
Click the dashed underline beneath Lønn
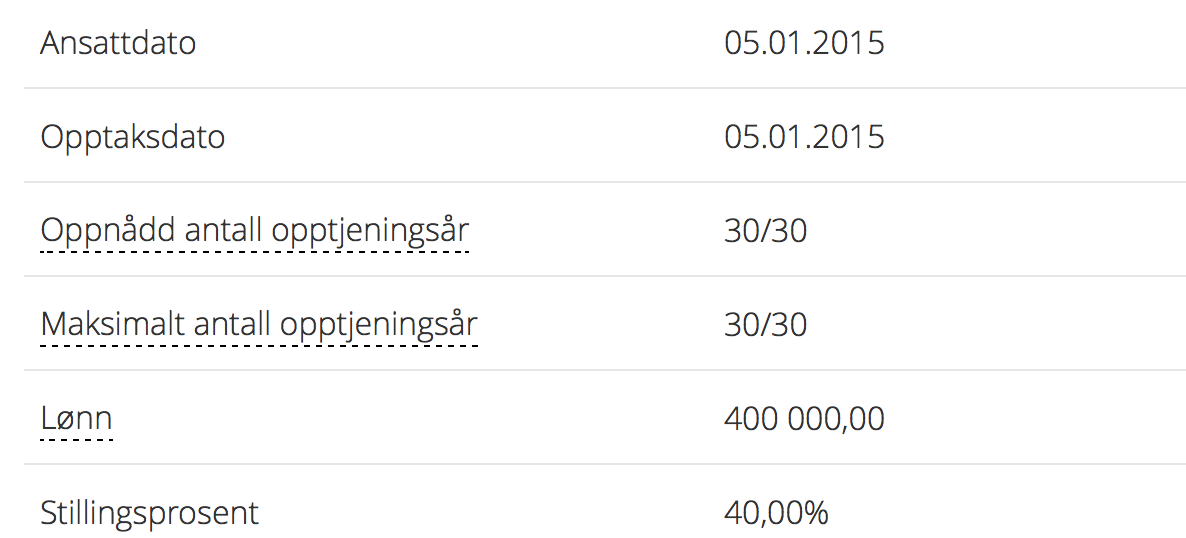[76, 439]
